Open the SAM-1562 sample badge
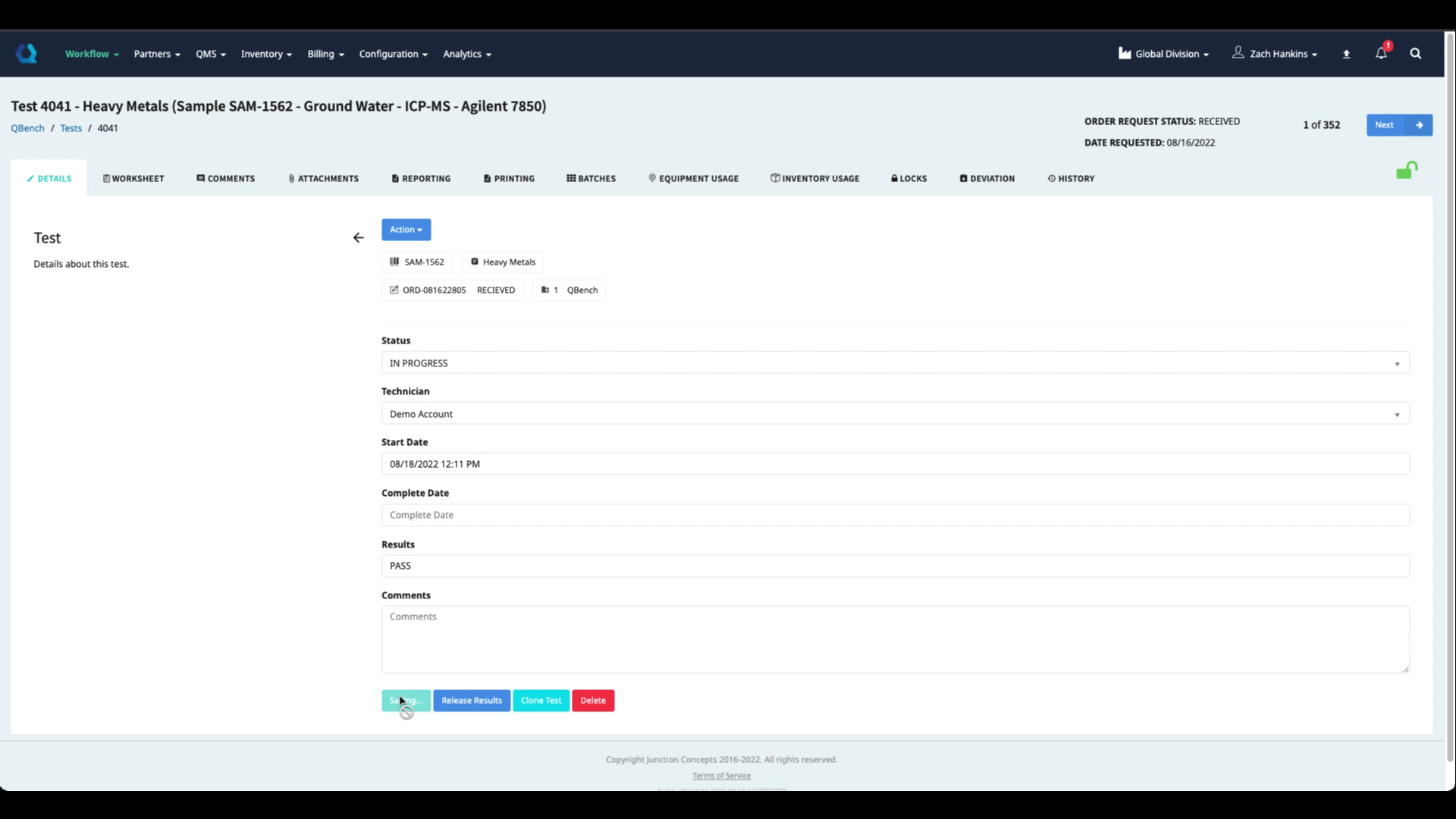Image resolution: width=1456 pixels, height=819 pixels. click(417, 262)
